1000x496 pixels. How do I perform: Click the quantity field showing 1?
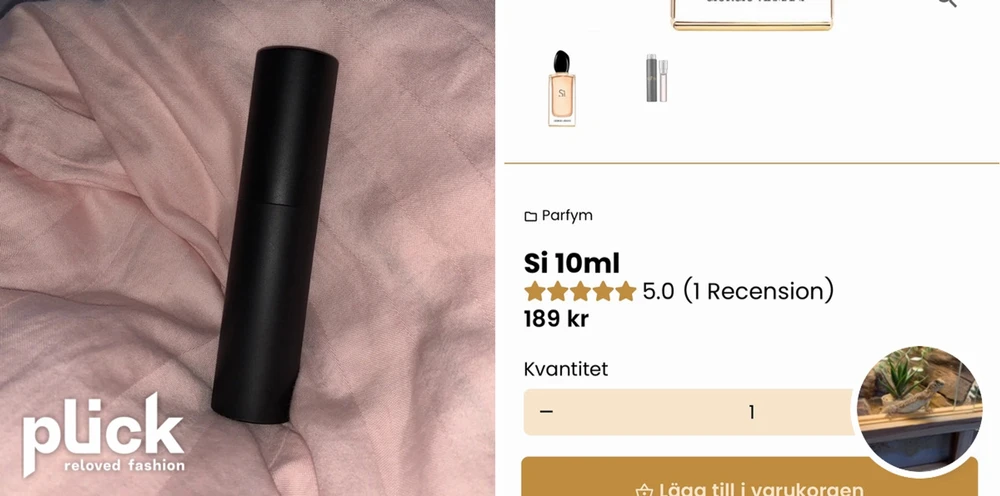751,412
